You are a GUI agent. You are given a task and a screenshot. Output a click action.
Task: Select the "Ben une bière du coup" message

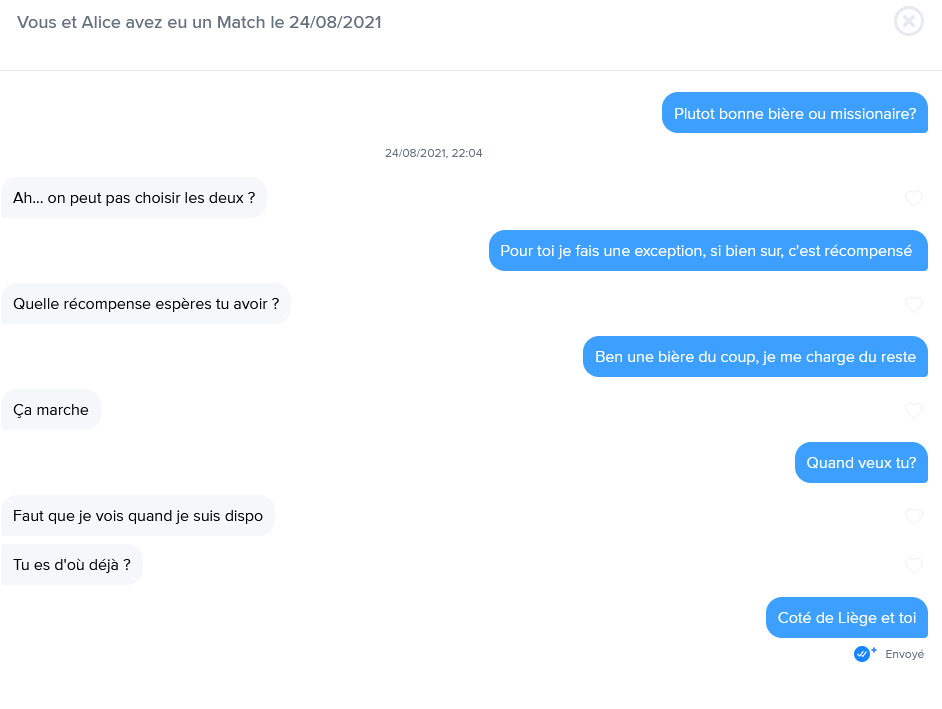(755, 356)
